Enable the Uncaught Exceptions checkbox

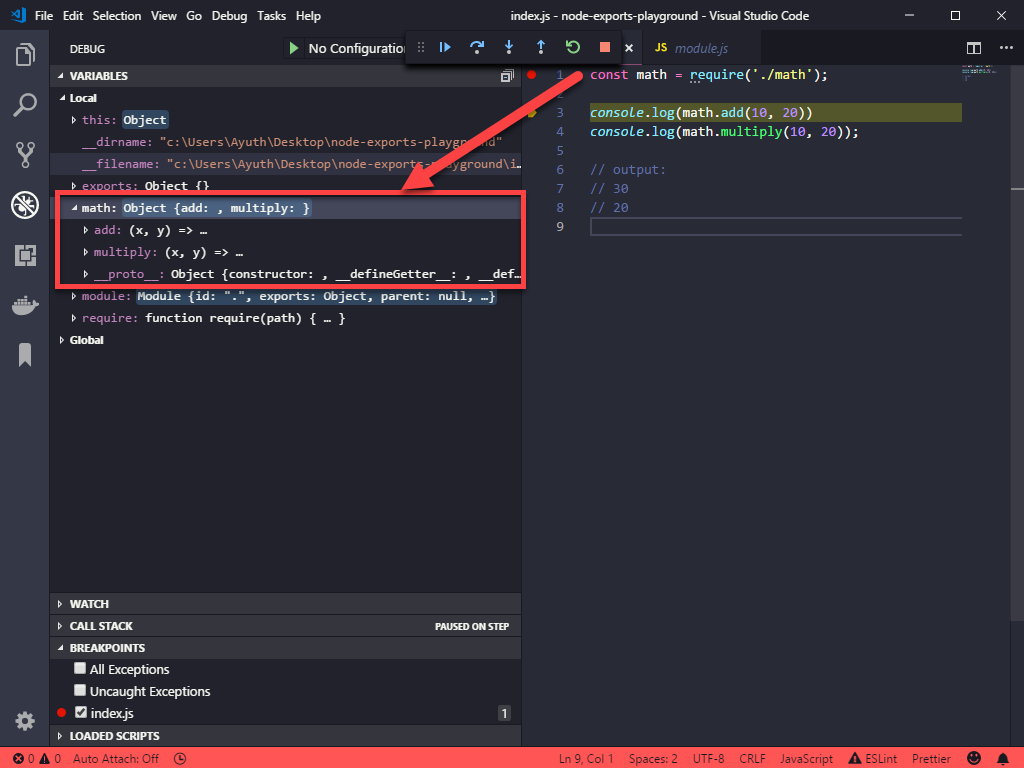[80, 691]
